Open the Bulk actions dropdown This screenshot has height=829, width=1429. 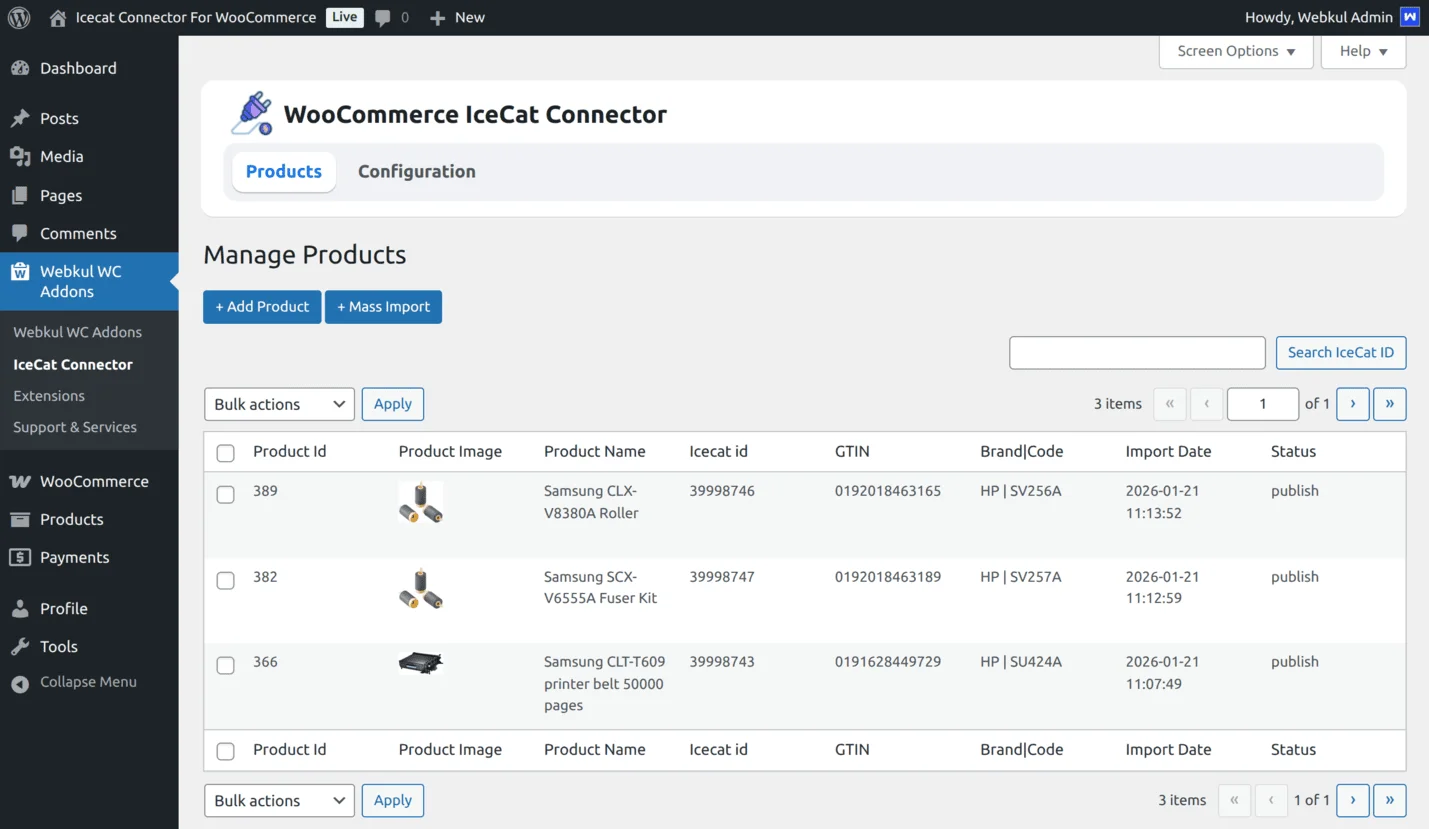(x=278, y=404)
